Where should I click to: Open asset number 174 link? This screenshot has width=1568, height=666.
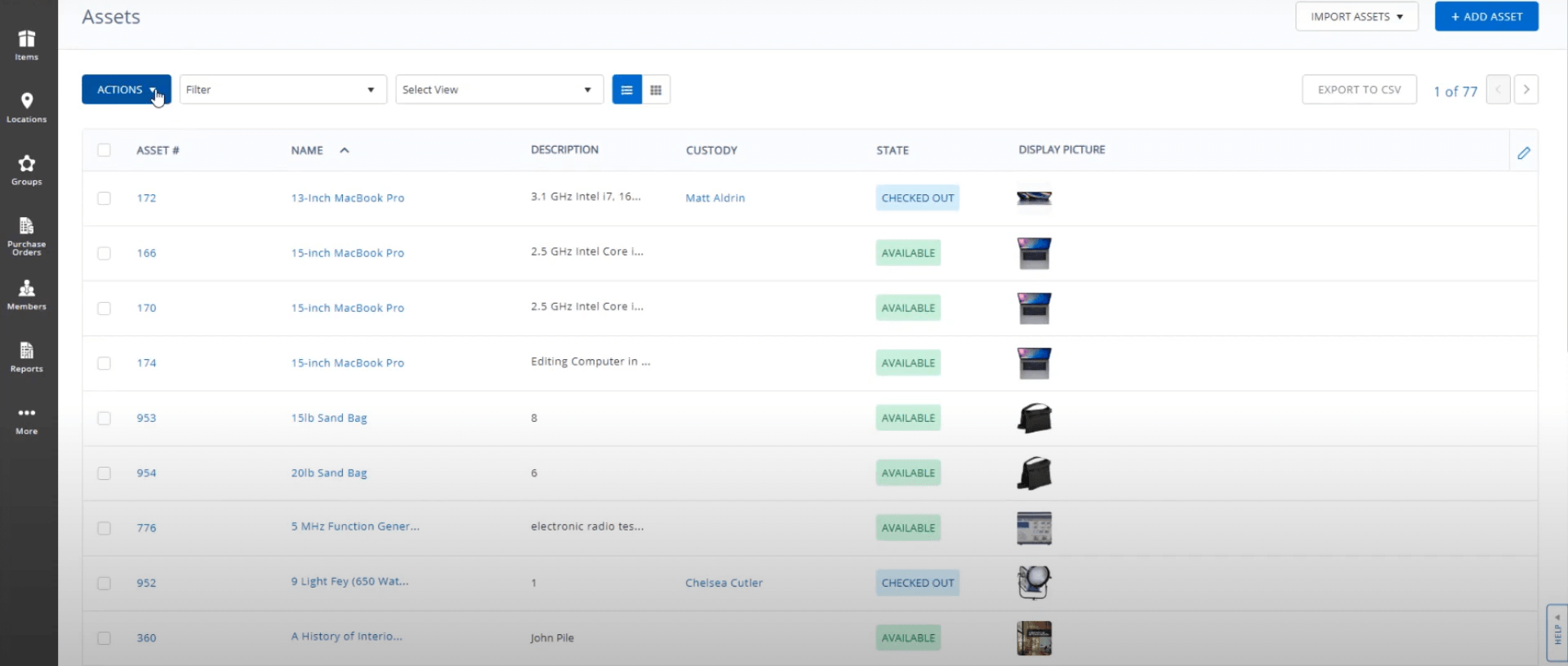point(146,363)
